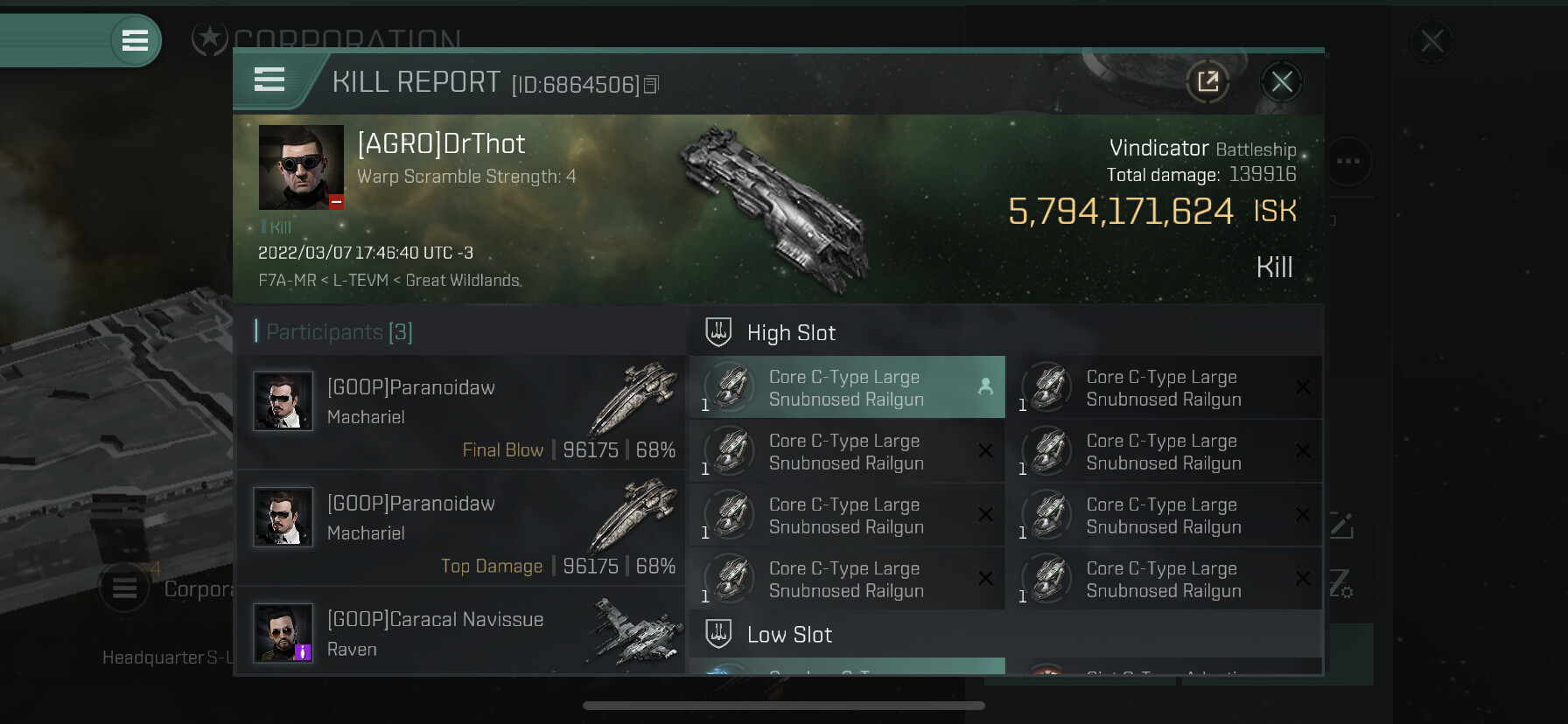This screenshot has height=724, width=1568.
Task: Click the Vindicator battleship image
Action: [775, 210]
